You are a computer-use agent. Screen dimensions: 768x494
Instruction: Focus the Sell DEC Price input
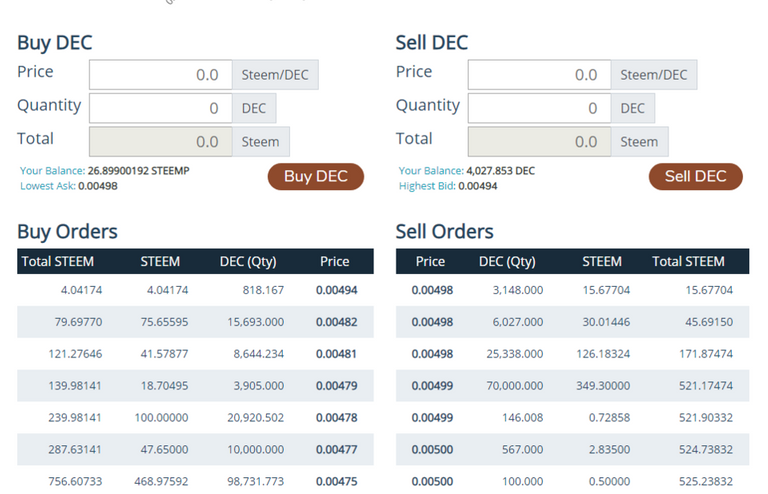[x=539, y=75]
